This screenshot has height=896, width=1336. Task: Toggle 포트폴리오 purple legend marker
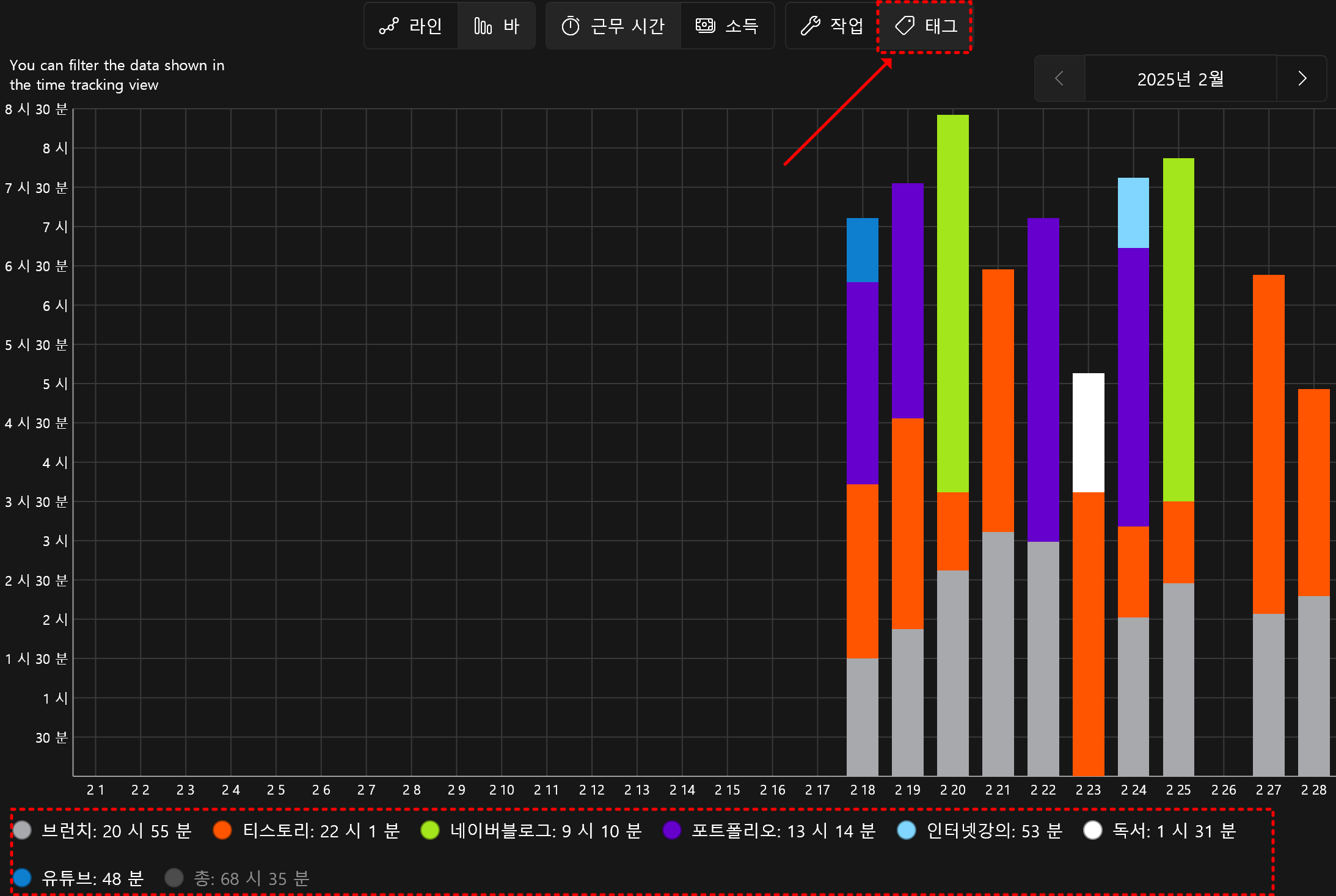tap(672, 831)
